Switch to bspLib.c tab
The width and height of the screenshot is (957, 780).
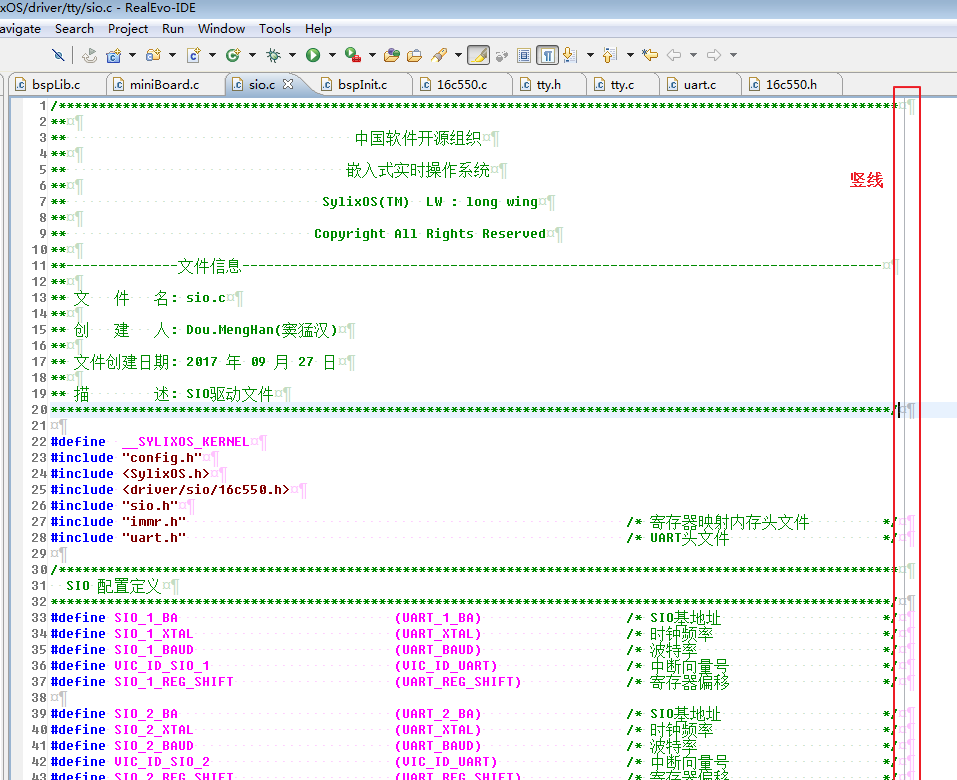56,85
